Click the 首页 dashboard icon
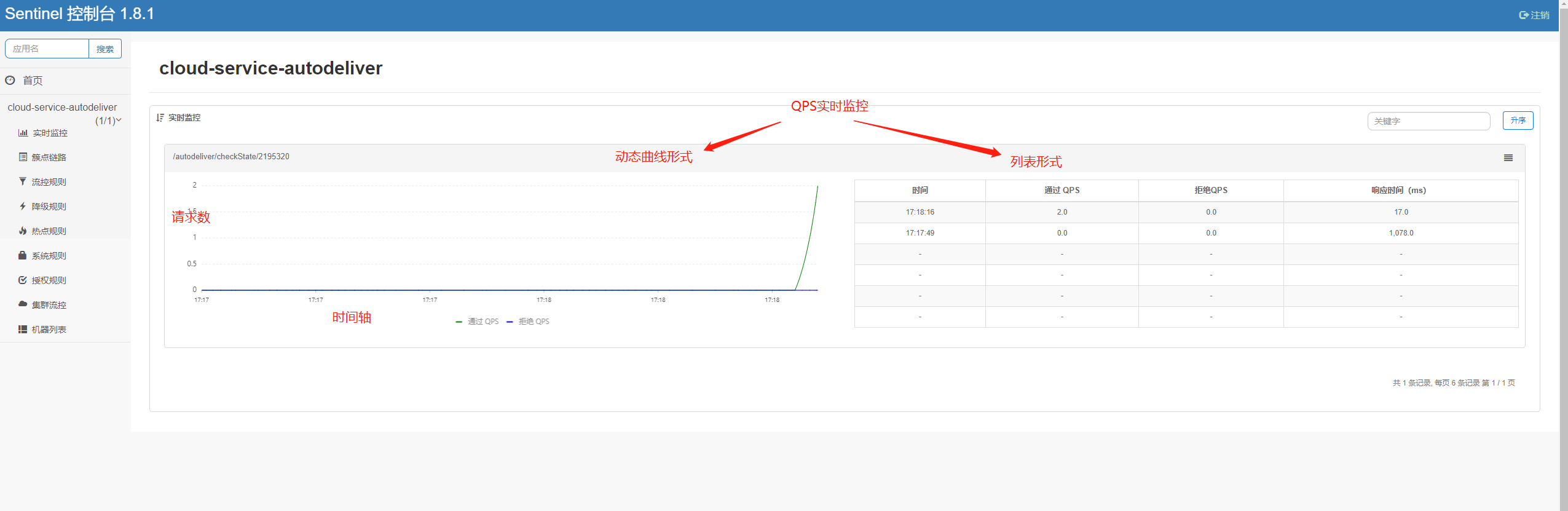This screenshot has width=1568, height=511. 10,80
